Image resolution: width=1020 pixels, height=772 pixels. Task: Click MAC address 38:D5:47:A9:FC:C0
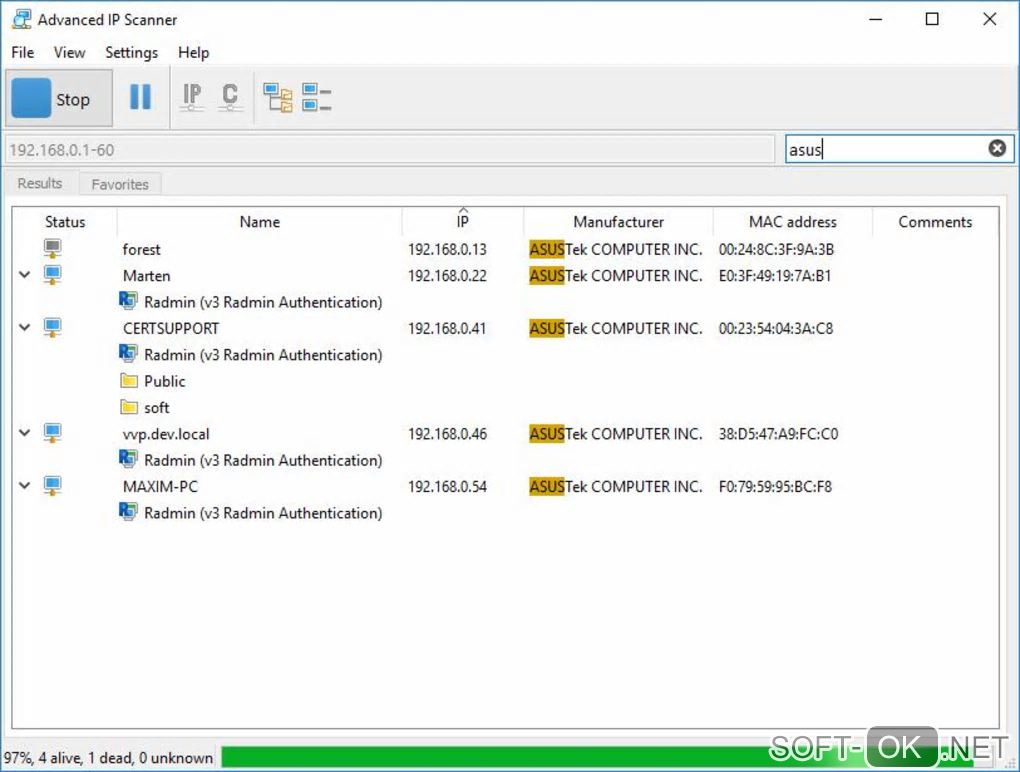(x=778, y=434)
